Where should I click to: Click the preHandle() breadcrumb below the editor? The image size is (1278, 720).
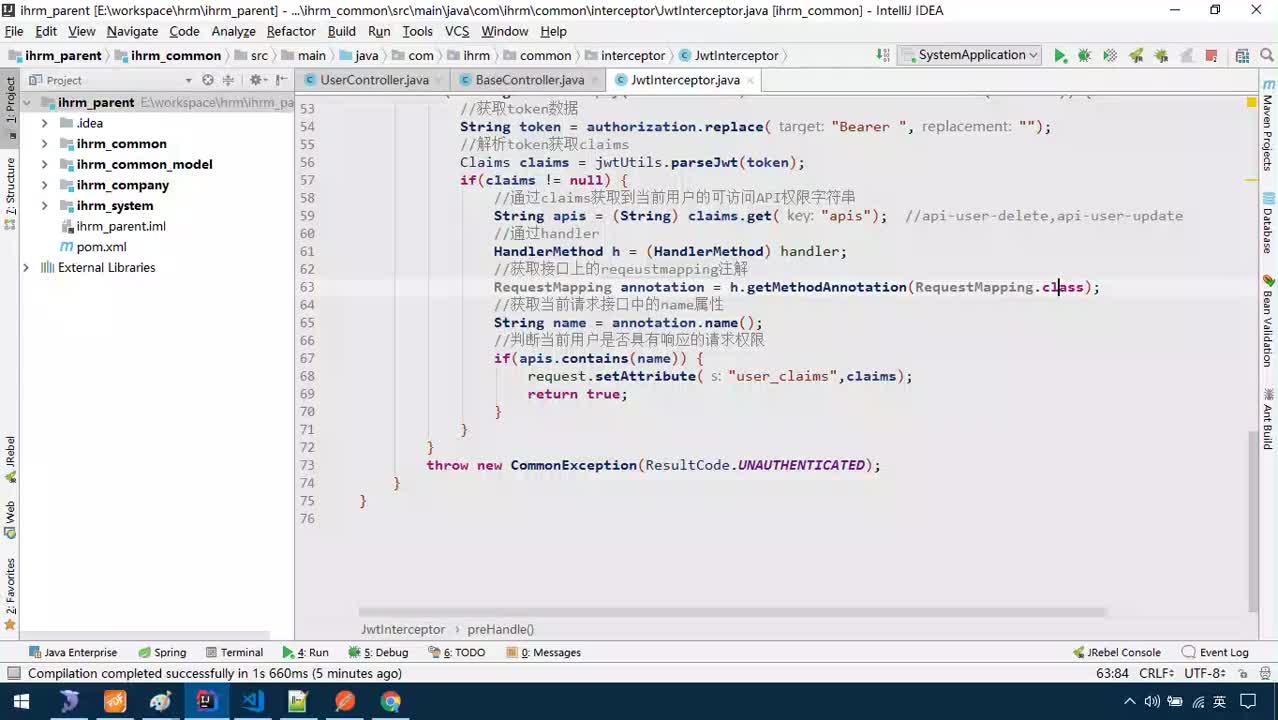[501, 629]
